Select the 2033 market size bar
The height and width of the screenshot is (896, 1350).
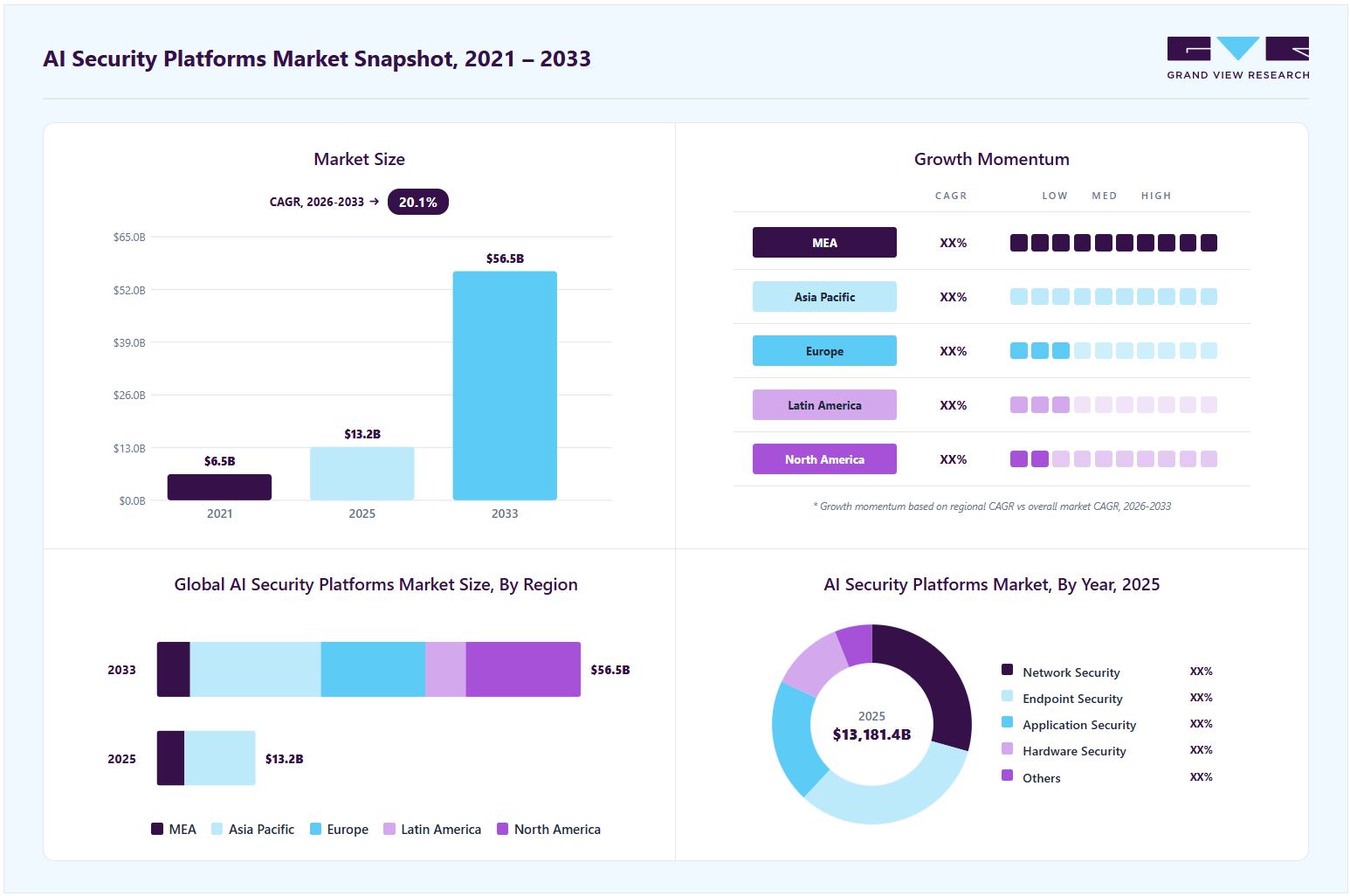click(x=505, y=385)
